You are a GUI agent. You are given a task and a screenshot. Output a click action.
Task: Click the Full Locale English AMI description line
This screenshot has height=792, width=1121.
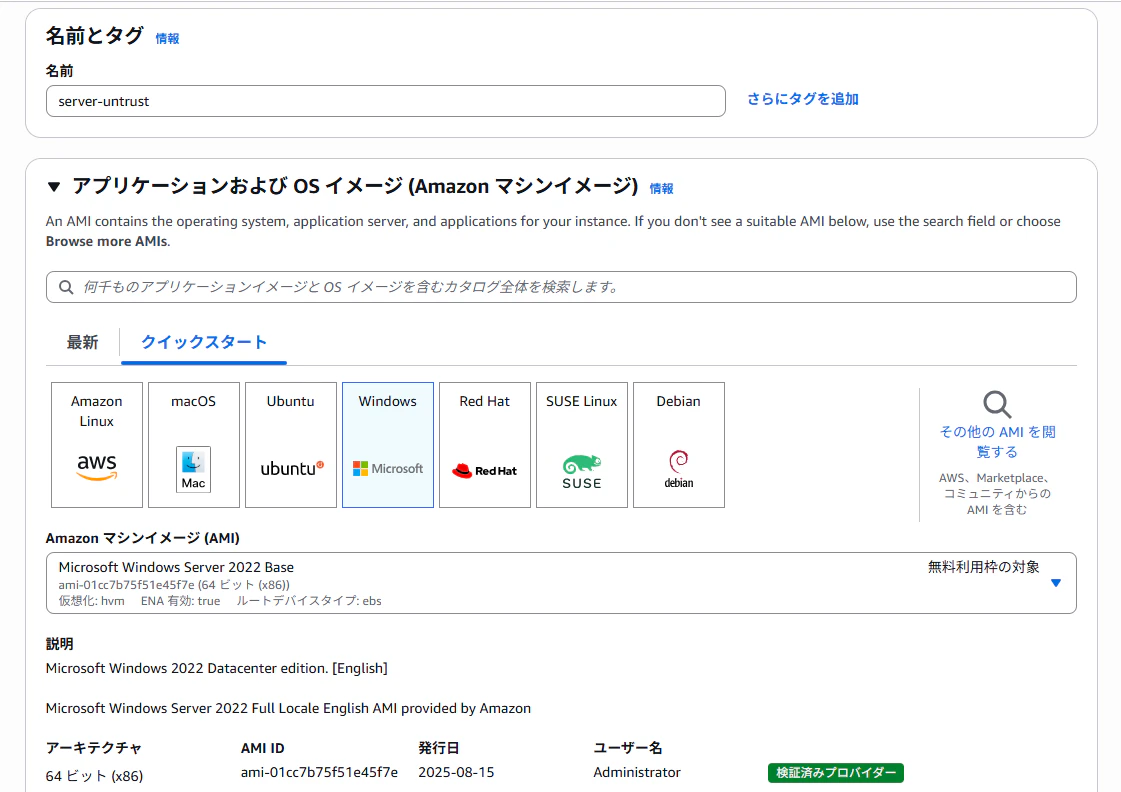[x=288, y=708]
